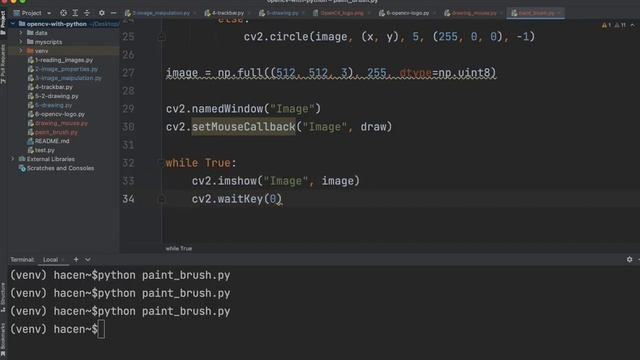Click the Terminal panel label

[x=22, y=260]
